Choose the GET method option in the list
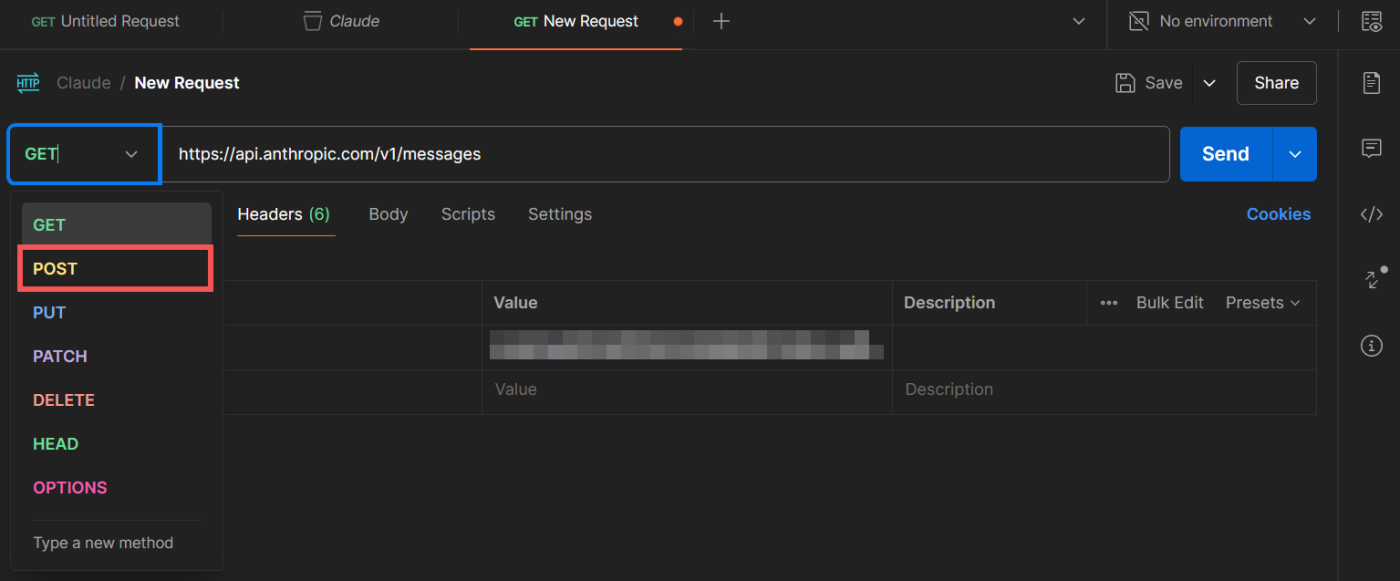 [x=115, y=225]
